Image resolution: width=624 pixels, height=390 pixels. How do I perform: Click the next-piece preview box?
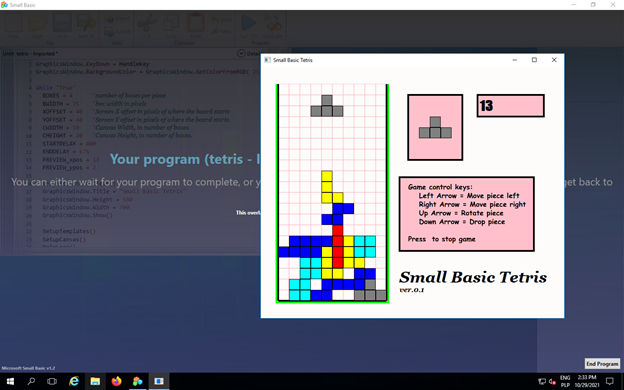(435, 127)
